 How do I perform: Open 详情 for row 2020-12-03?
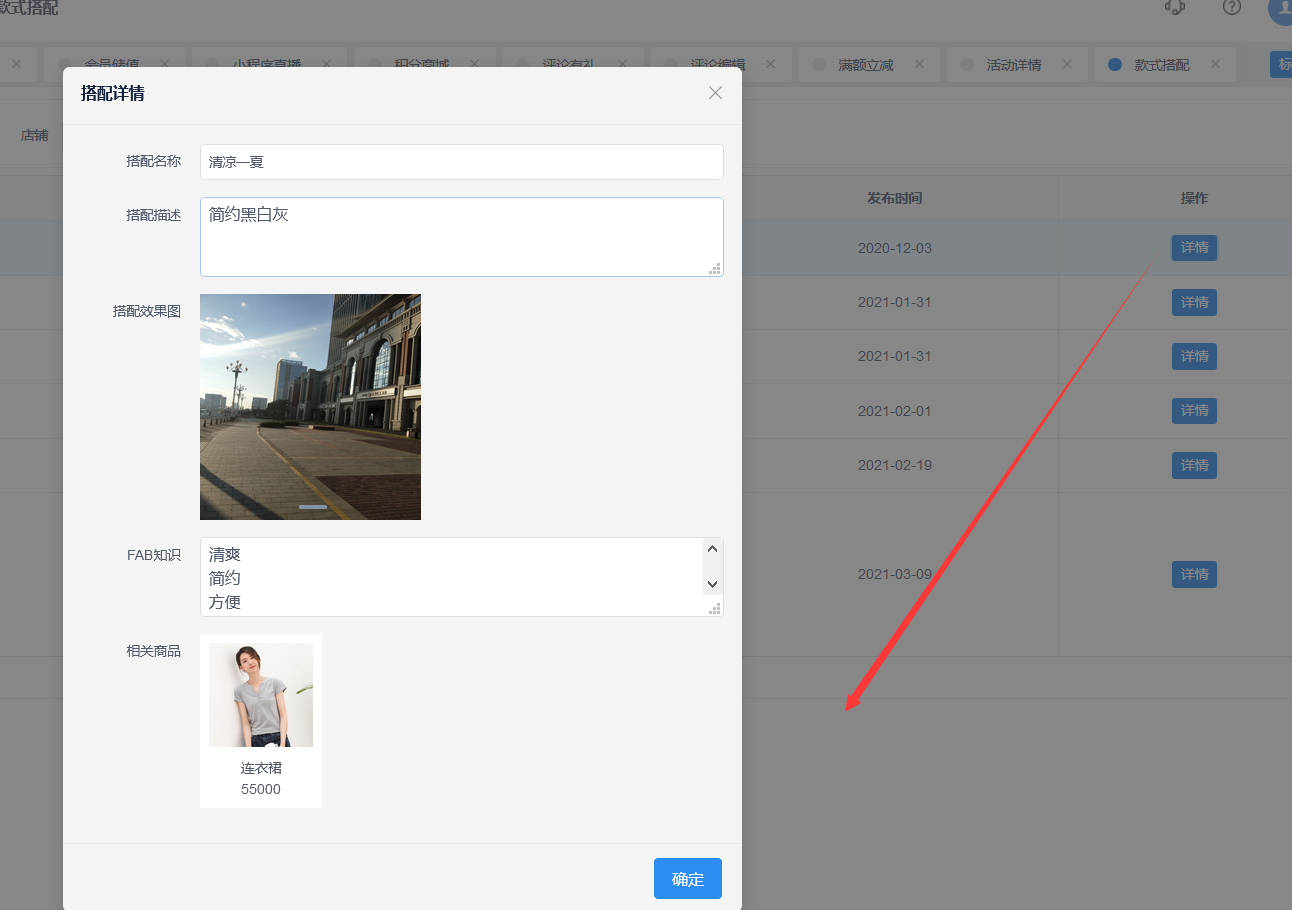tap(1194, 248)
